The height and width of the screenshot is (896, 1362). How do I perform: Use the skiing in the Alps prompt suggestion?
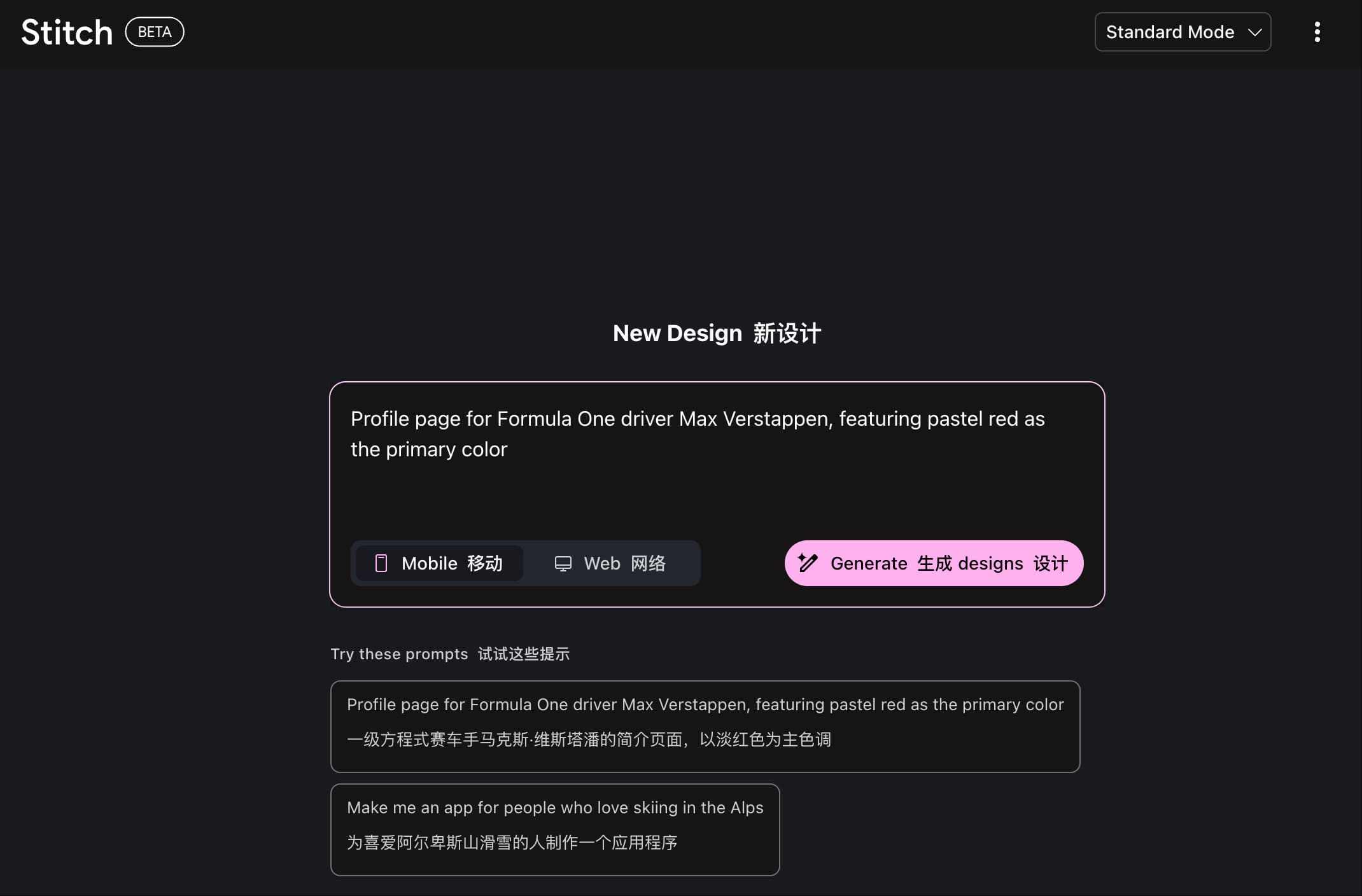[x=554, y=808]
